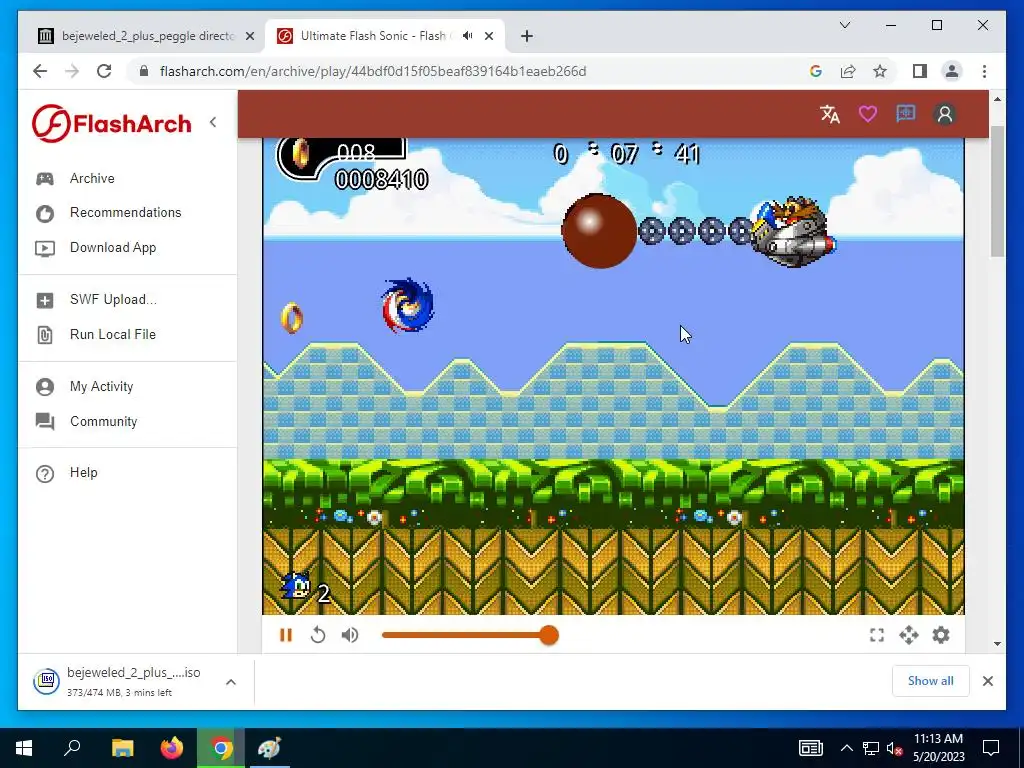Select the Ultimate Flash Sonic tab
The image size is (1024, 768).
[372, 36]
